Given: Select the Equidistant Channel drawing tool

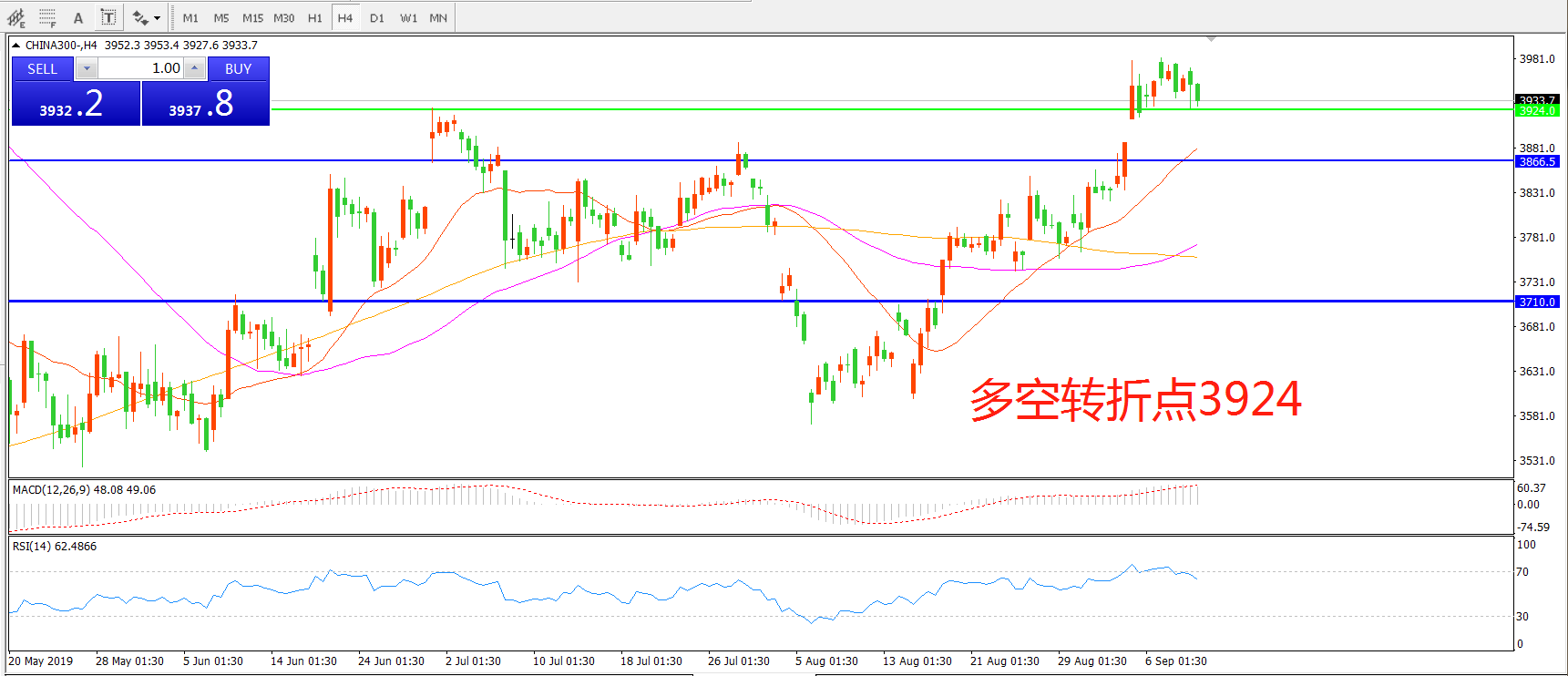Looking at the screenshot, I should (16, 17).
